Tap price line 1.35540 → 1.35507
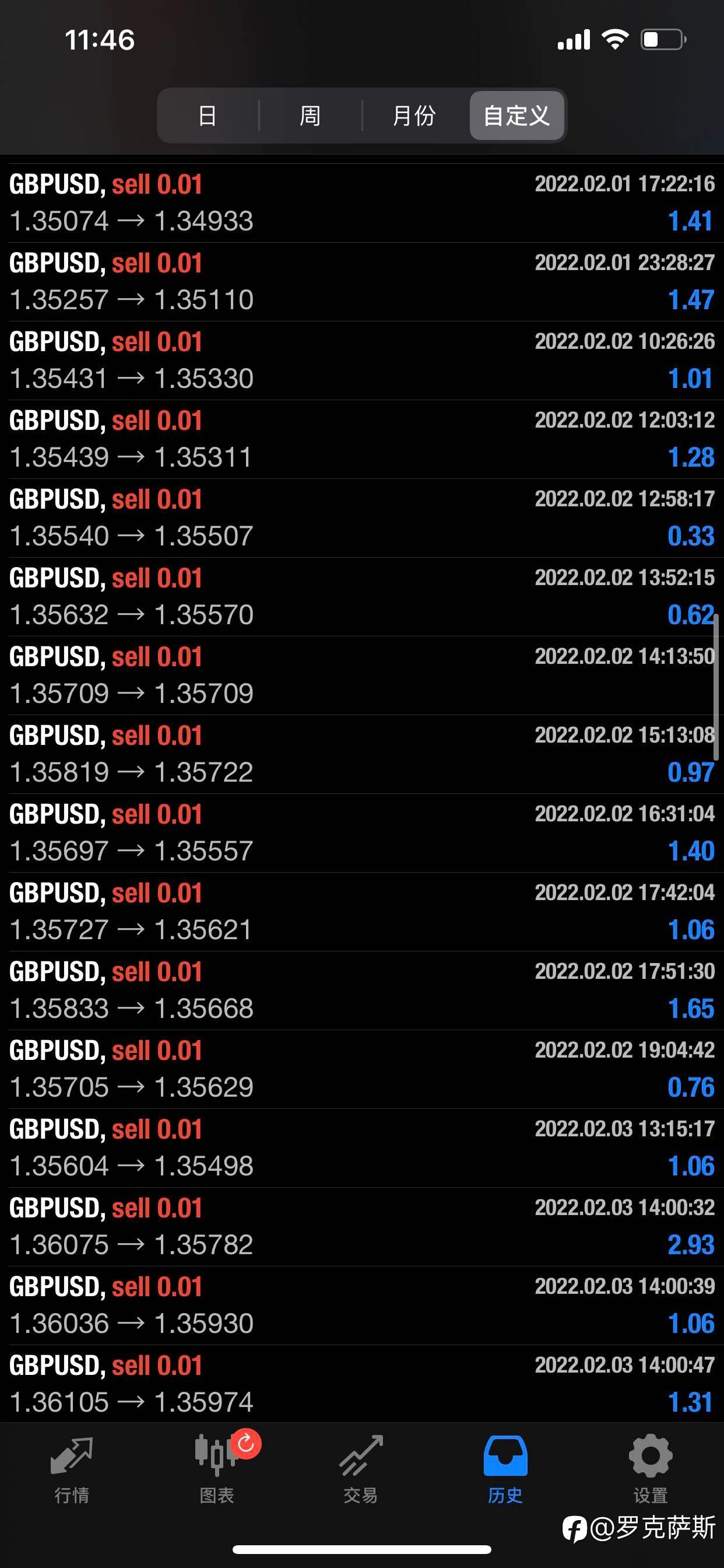This screenshot has height=1568, width=724. 131,535
